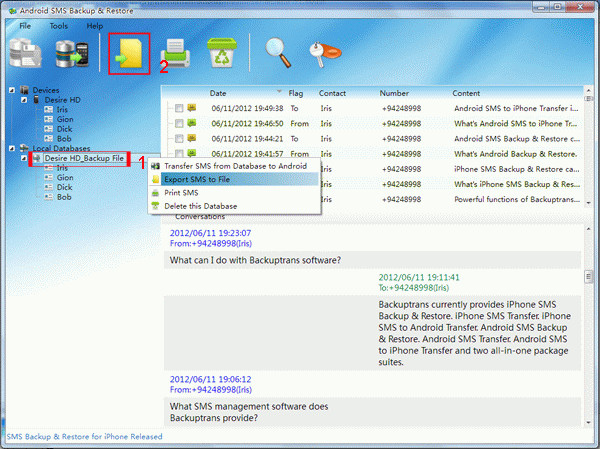Viewport: 600px width, 449px height.
Task: Click scroll-up arrow of message list scrollbar
Action: [589, 90]
